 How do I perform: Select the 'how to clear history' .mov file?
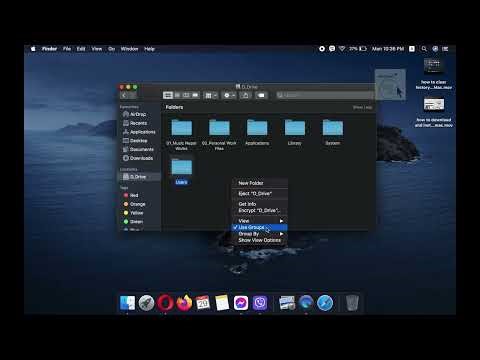pos(433,74)
